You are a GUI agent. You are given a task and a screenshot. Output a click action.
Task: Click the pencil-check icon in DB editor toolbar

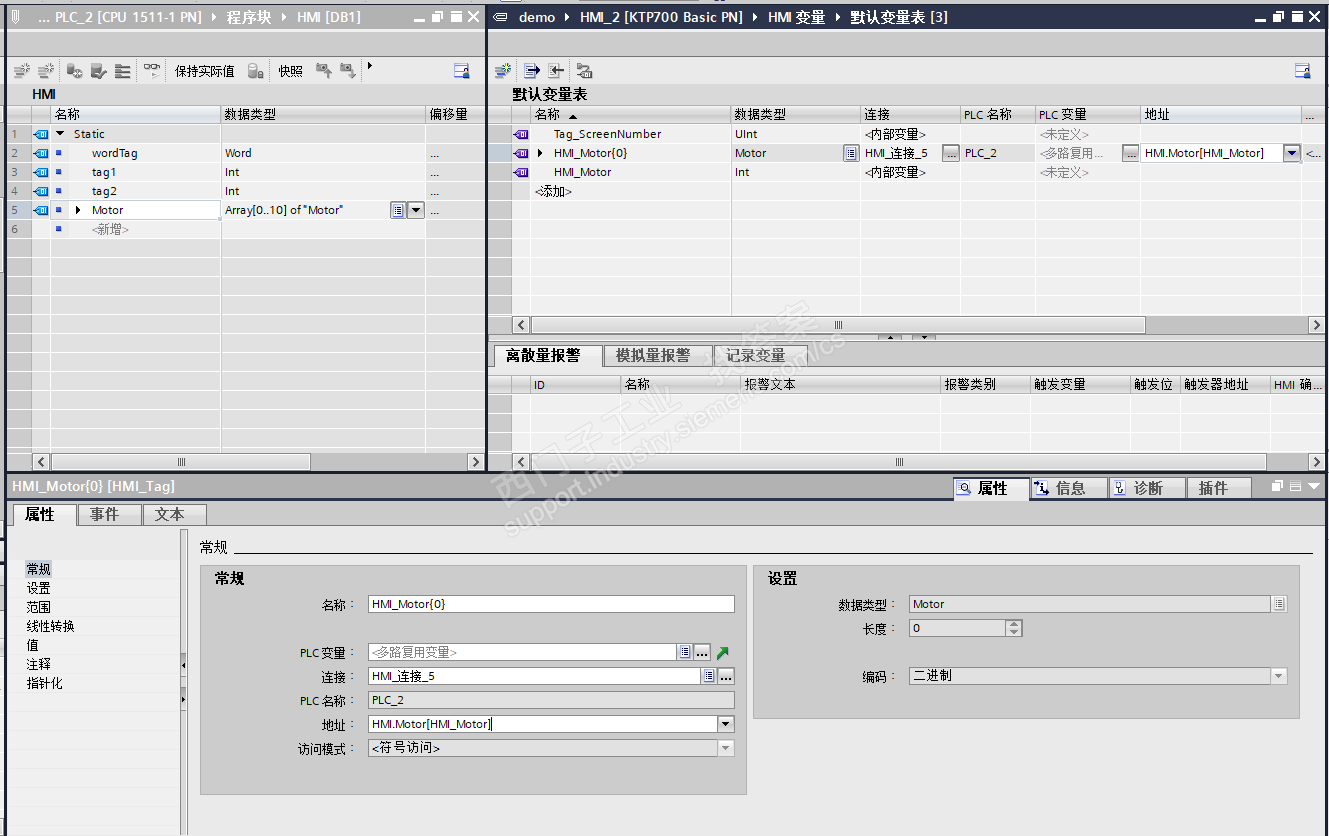[98, 71]
